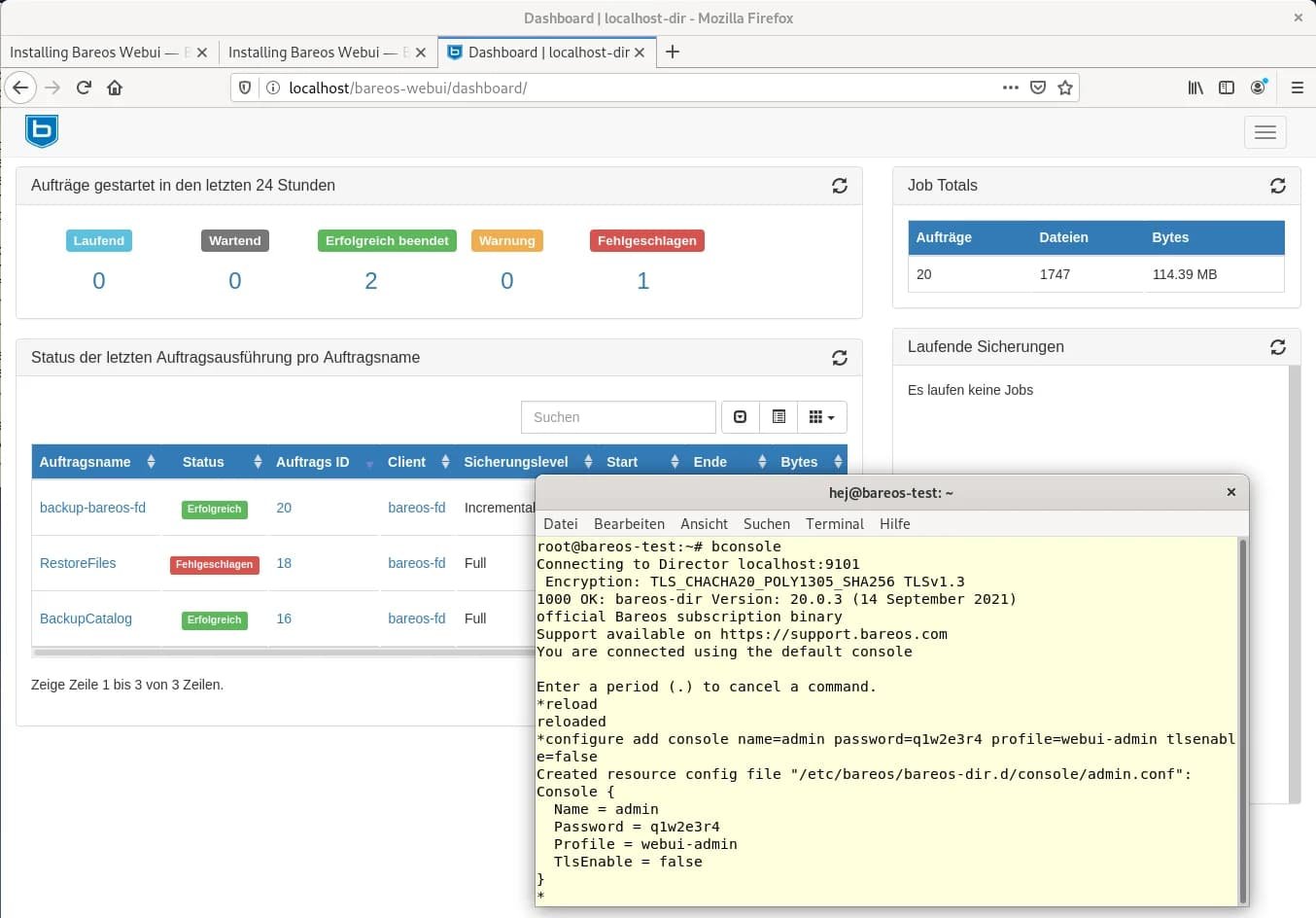The image size is (1316, 918).
Task: Open job ID 16 link
Action: [x=284, y=618]
